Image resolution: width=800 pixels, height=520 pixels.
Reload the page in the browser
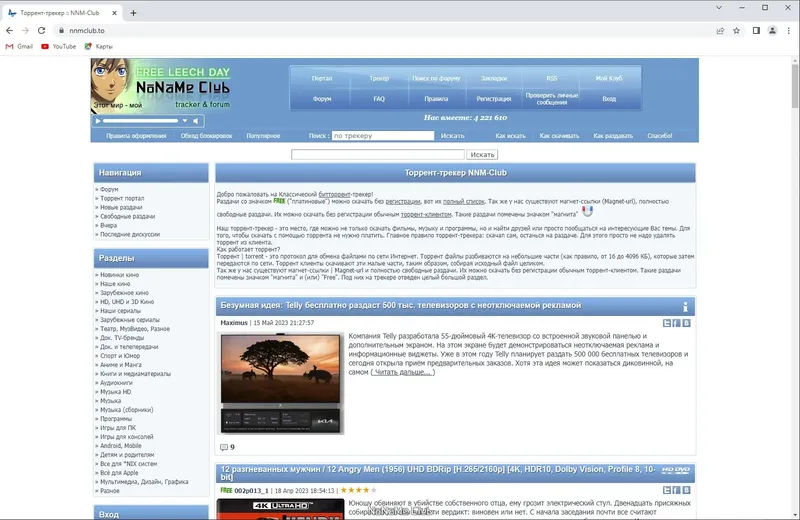click(x=41, y=31)
